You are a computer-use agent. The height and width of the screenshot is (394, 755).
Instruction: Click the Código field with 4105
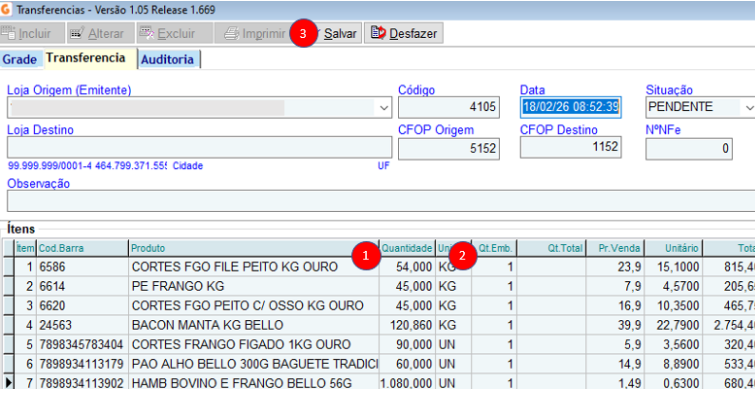click(449, 107)
